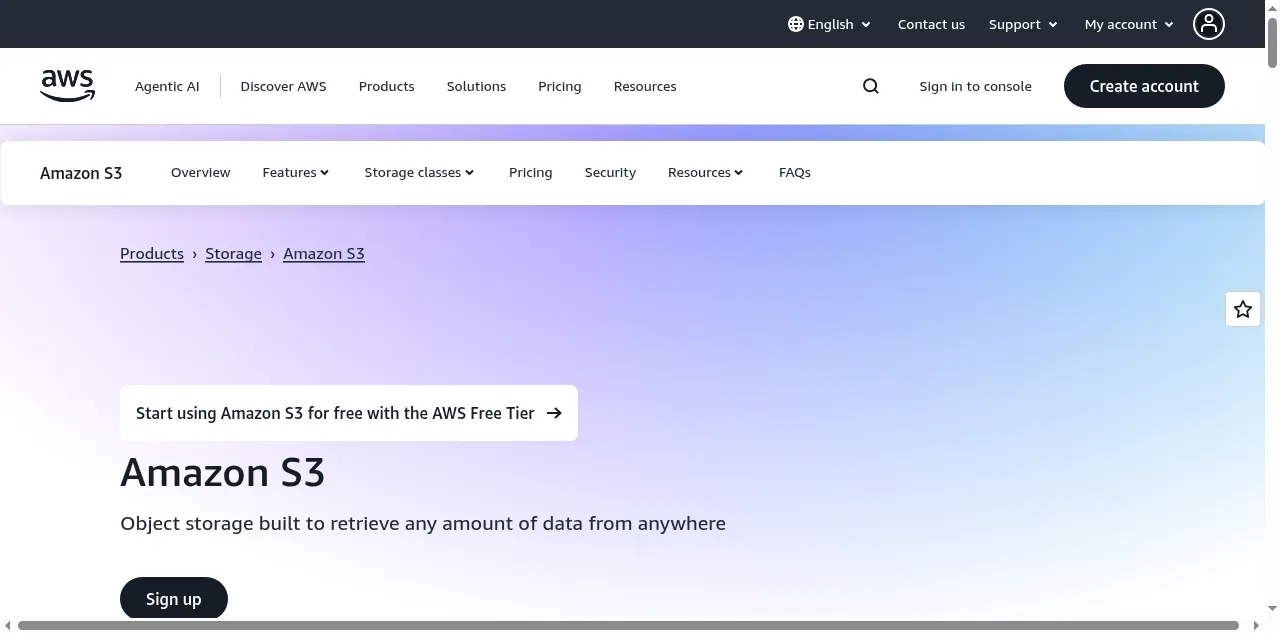Go to the S3 Overview tab

pos(200,172)
